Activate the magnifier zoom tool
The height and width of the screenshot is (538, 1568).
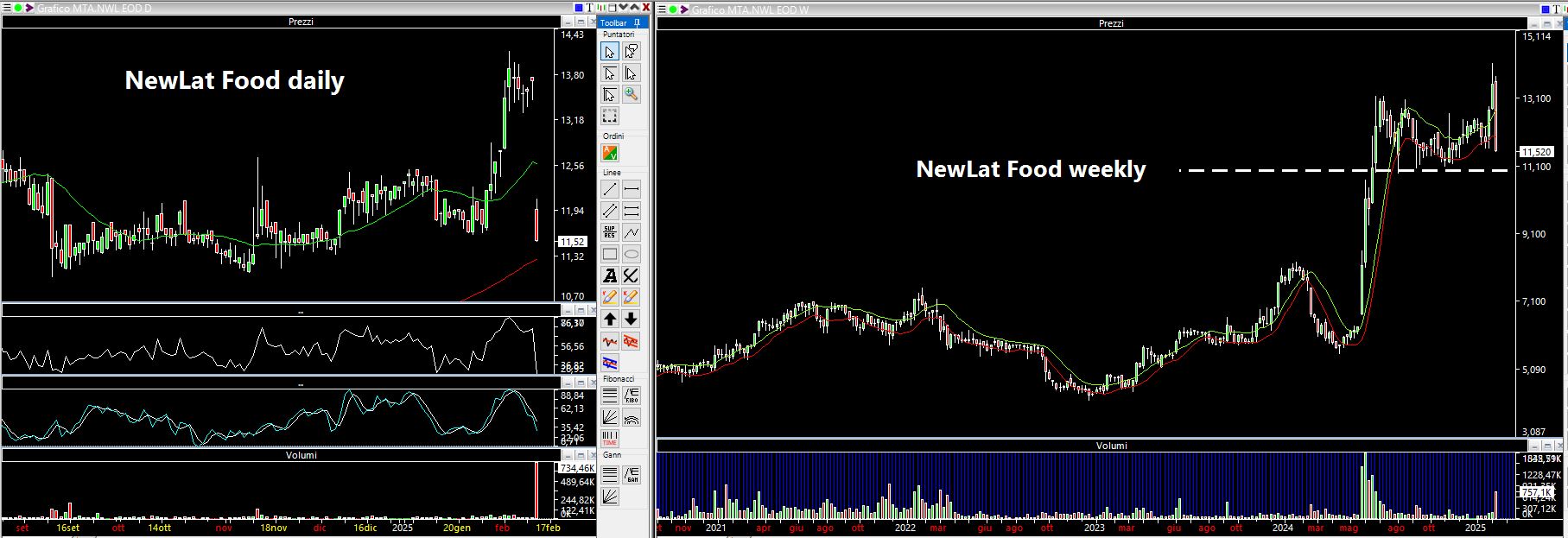(632, 95)
